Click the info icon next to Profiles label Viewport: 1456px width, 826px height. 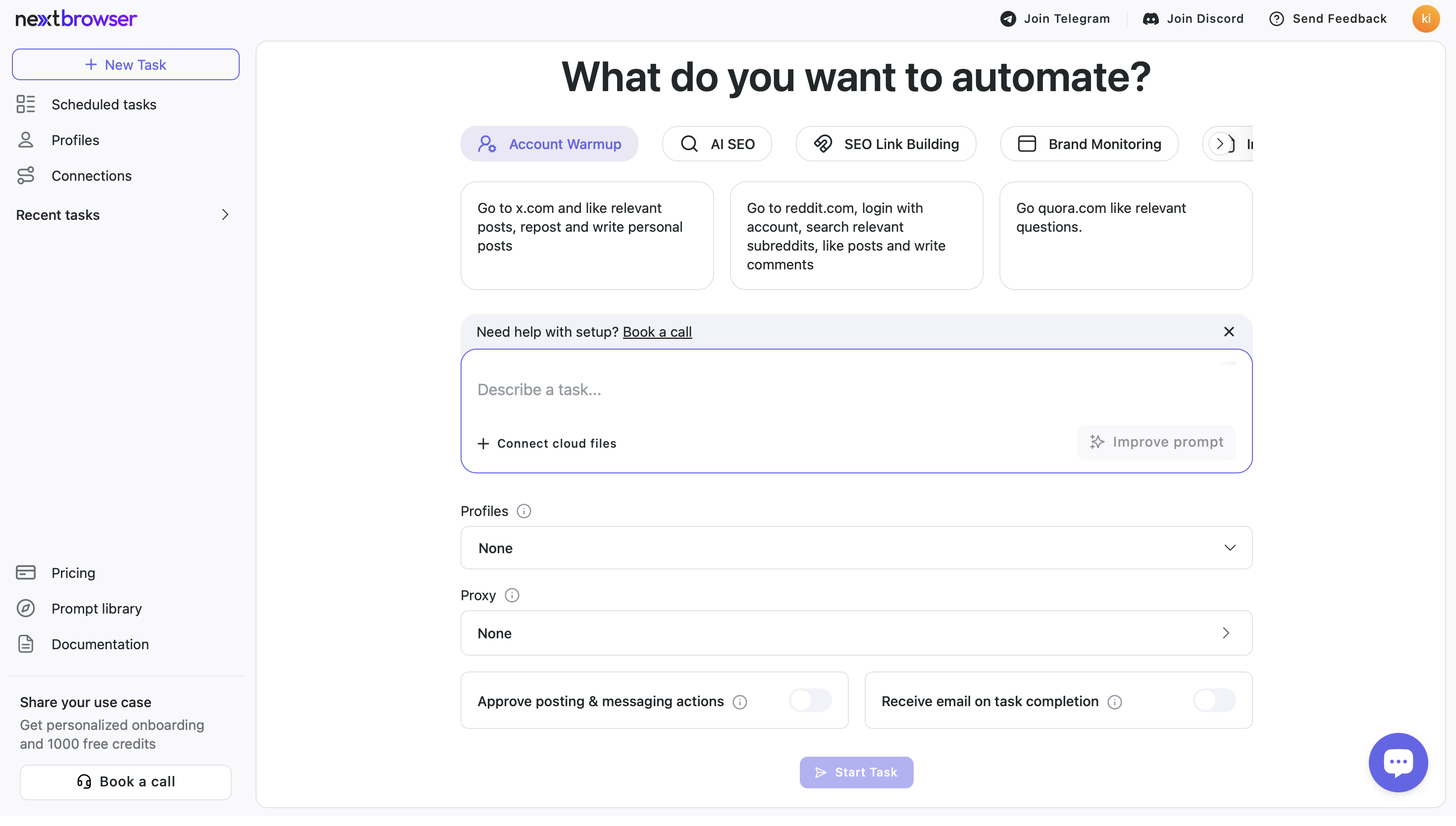pyautogui.click(x=524, y=512)
